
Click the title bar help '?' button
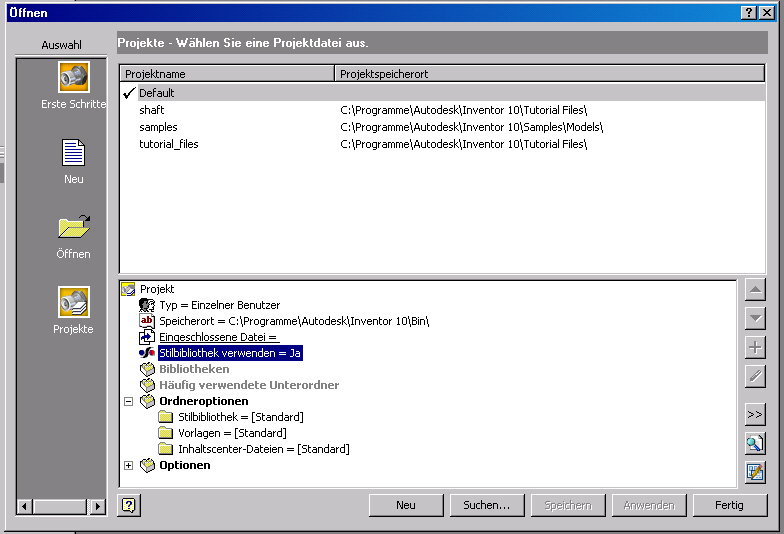click(748, 12)
